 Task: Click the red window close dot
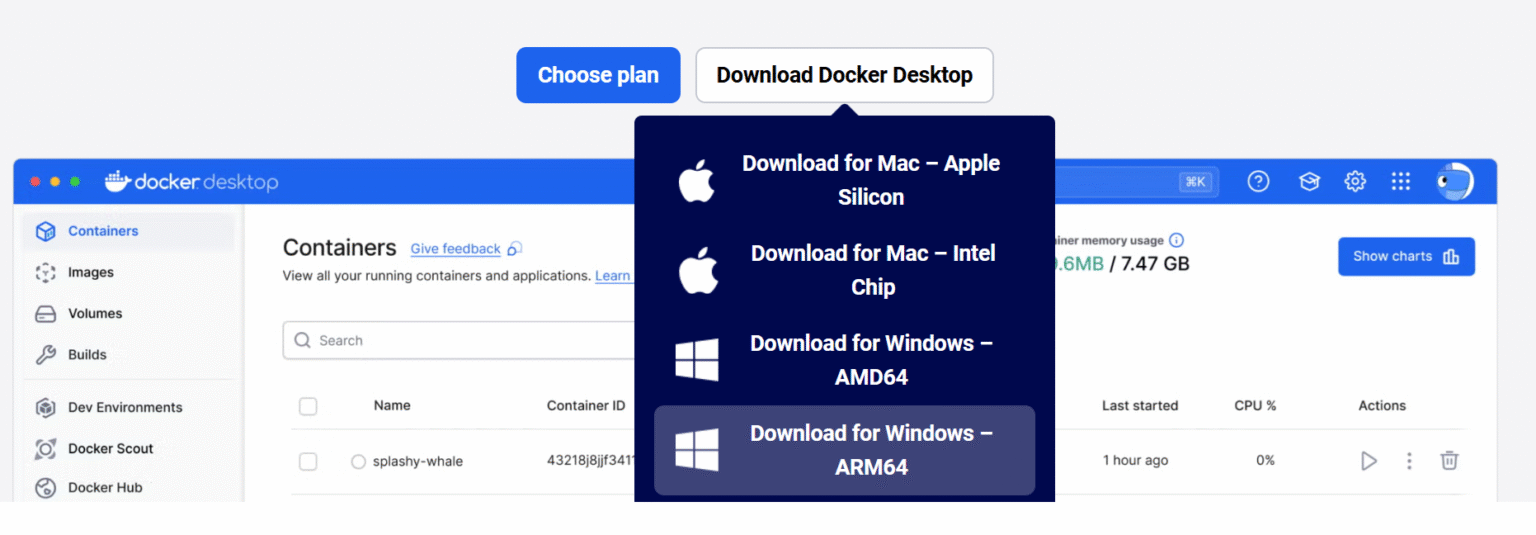pos(35,182)
